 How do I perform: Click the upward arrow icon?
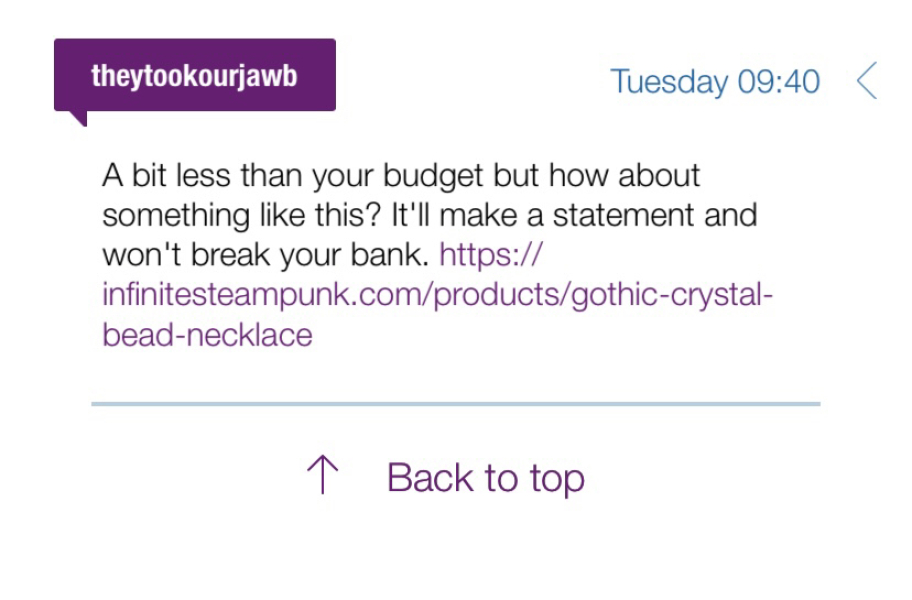[322, 477]
